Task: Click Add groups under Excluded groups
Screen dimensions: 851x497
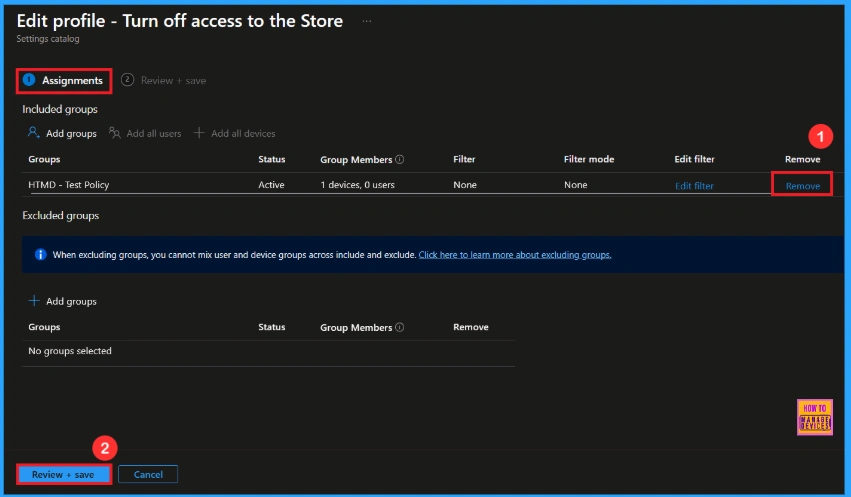Action: click(x=71, y=301)
